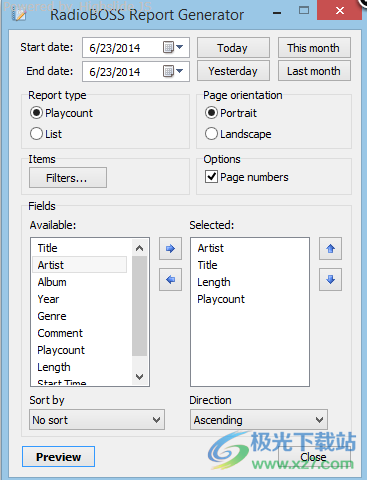The height and width of the screenshot is (480, 367).
Task: Open the Sort by dropdown
Action: [97, 420]
